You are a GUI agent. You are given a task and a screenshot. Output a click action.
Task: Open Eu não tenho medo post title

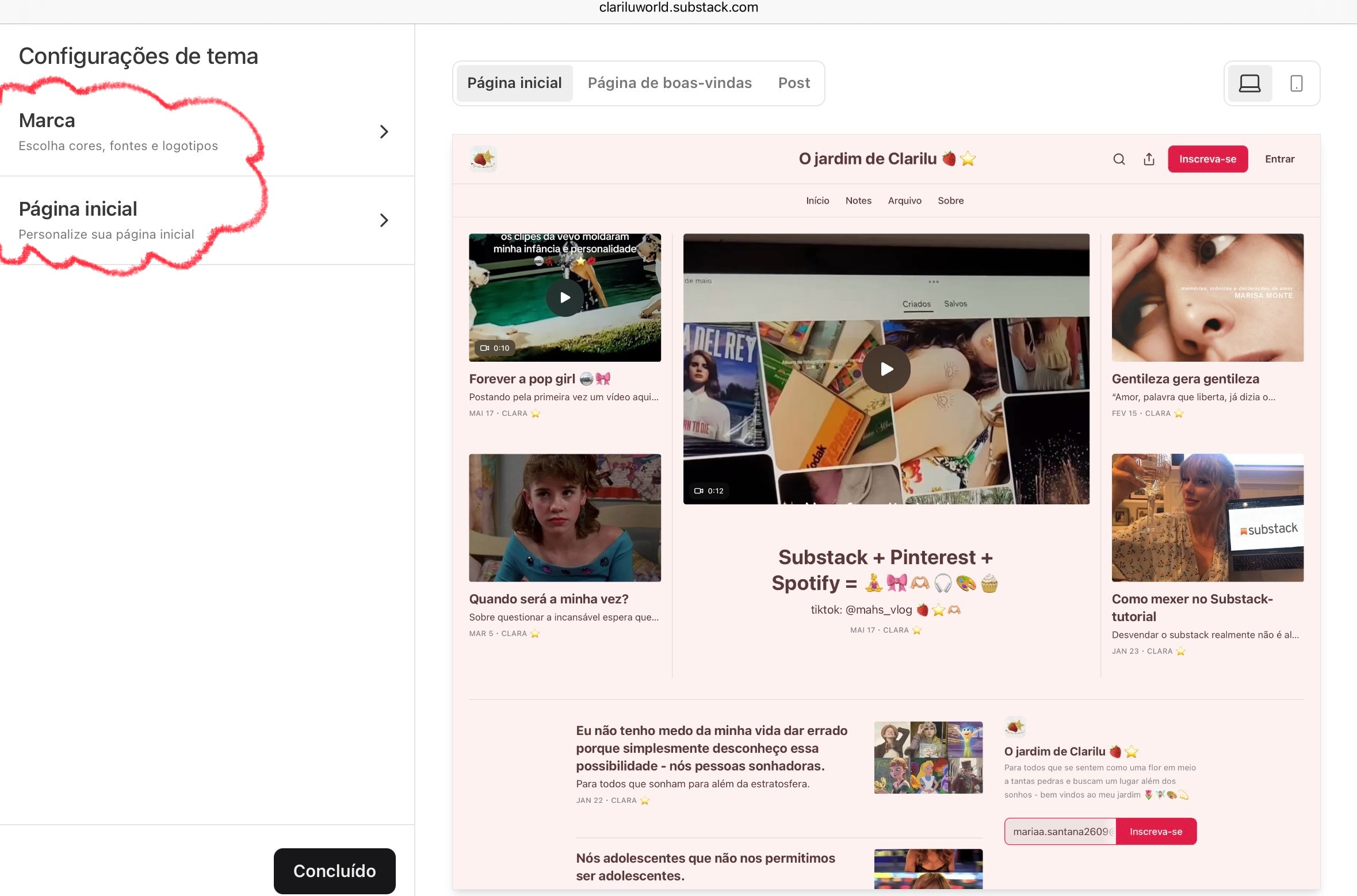(x=712, y=748)
